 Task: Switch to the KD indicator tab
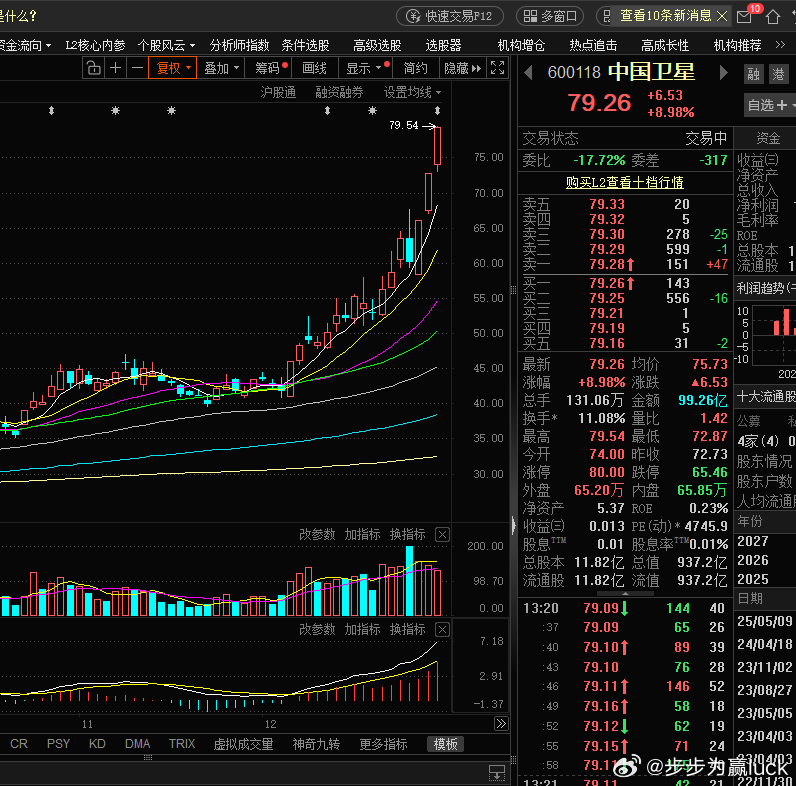97,744
